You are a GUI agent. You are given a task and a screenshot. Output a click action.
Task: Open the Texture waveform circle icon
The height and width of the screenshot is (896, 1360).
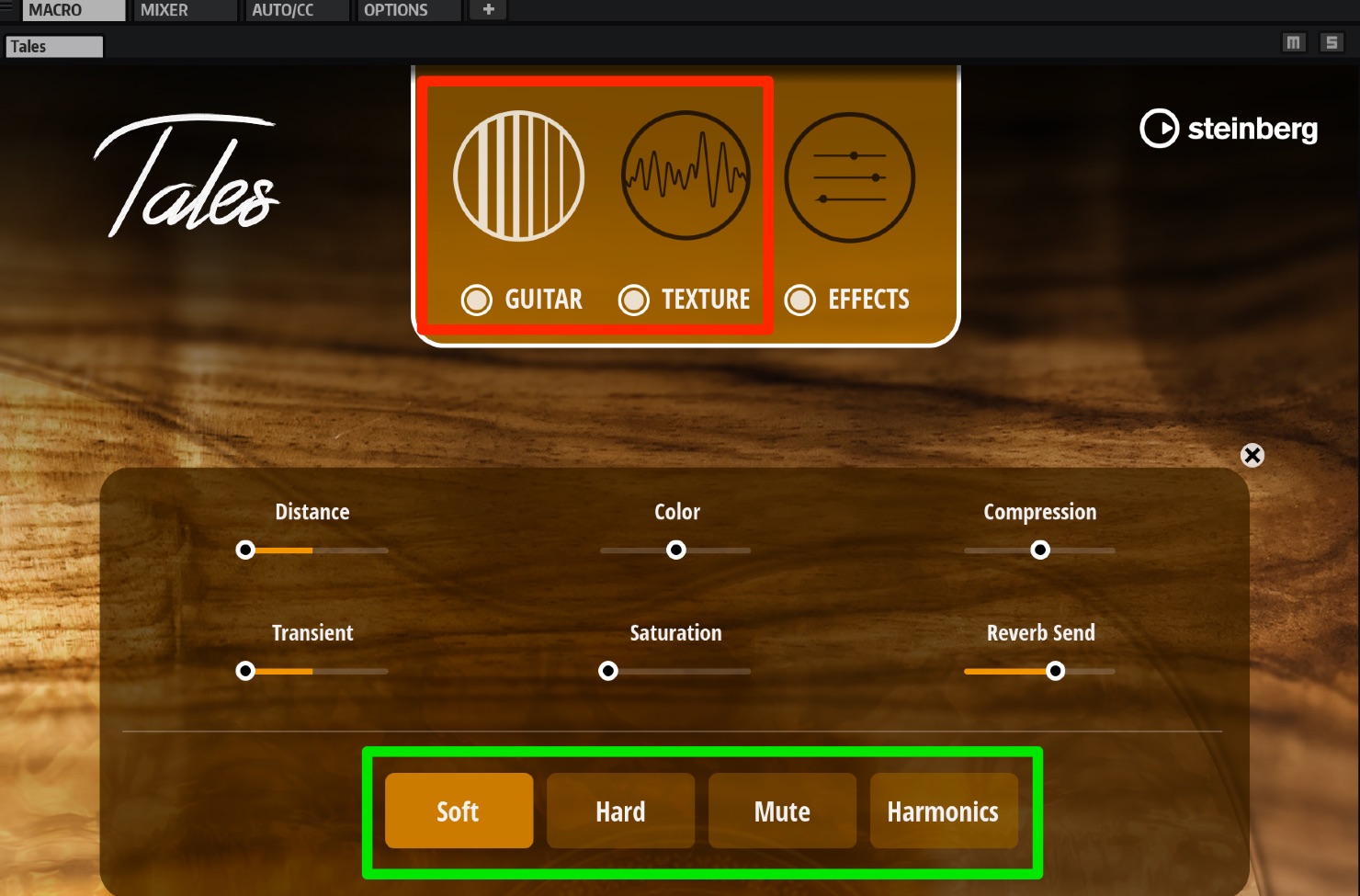pyautogui.click(x=686, y=176)
